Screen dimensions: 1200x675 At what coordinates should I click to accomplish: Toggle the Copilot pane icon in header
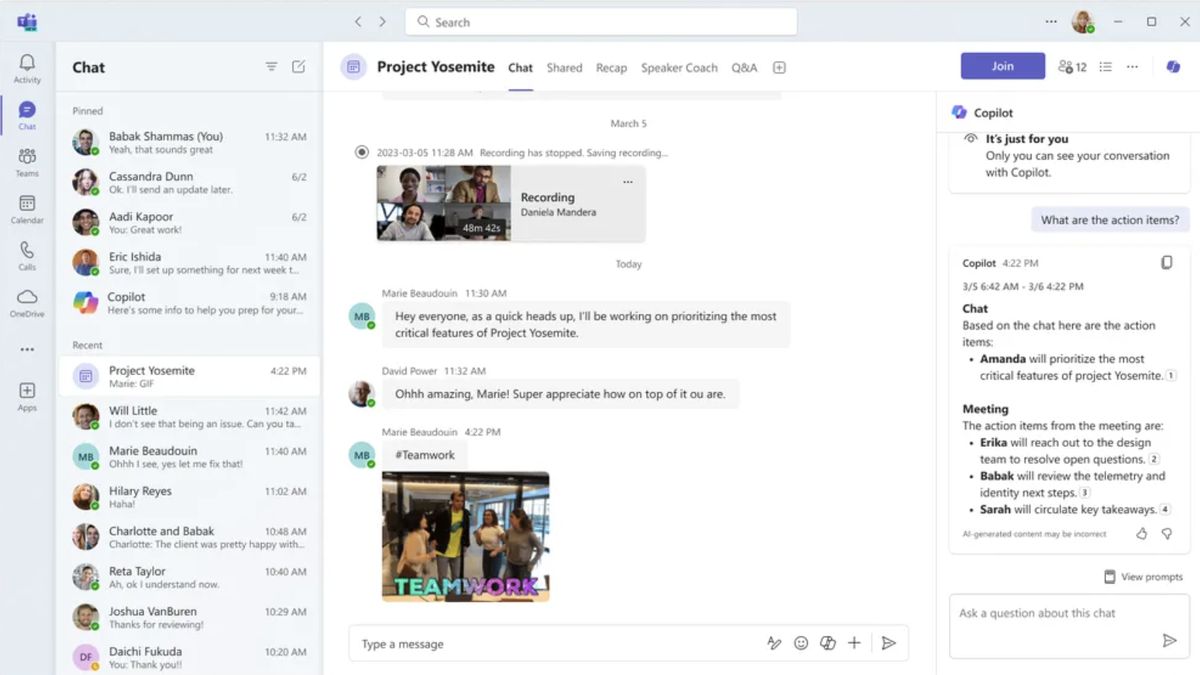(x=1173, y=67)
